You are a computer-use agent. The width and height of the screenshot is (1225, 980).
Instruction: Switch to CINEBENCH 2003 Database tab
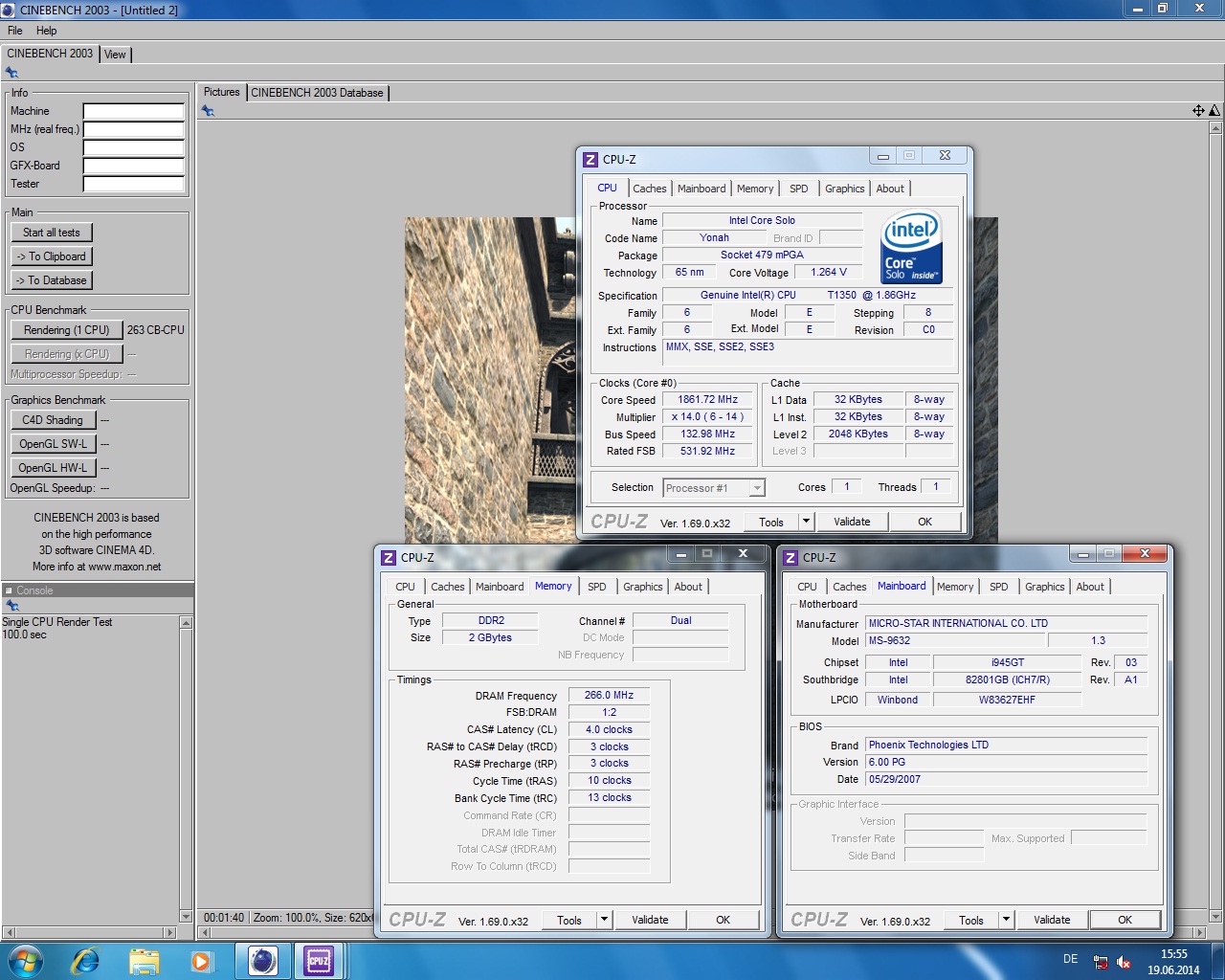tap(317, 93)
